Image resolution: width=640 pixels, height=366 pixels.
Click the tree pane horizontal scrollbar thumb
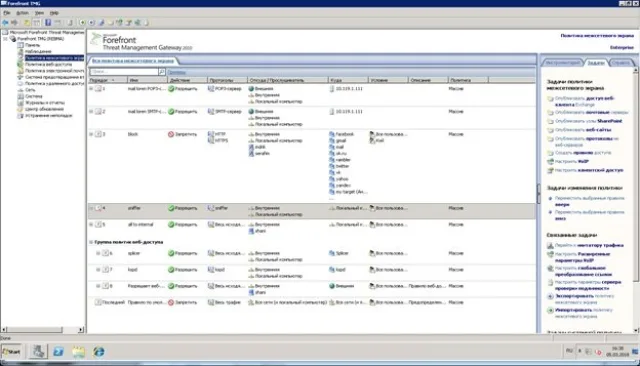[x=35, y=329]
